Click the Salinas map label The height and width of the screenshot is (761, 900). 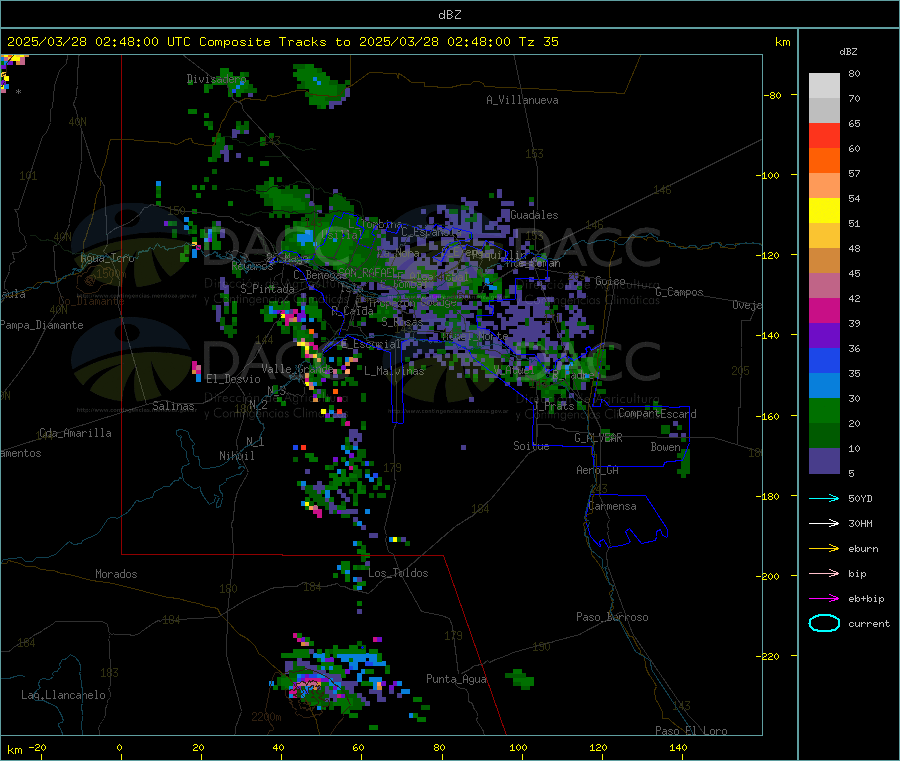[173, 406]
